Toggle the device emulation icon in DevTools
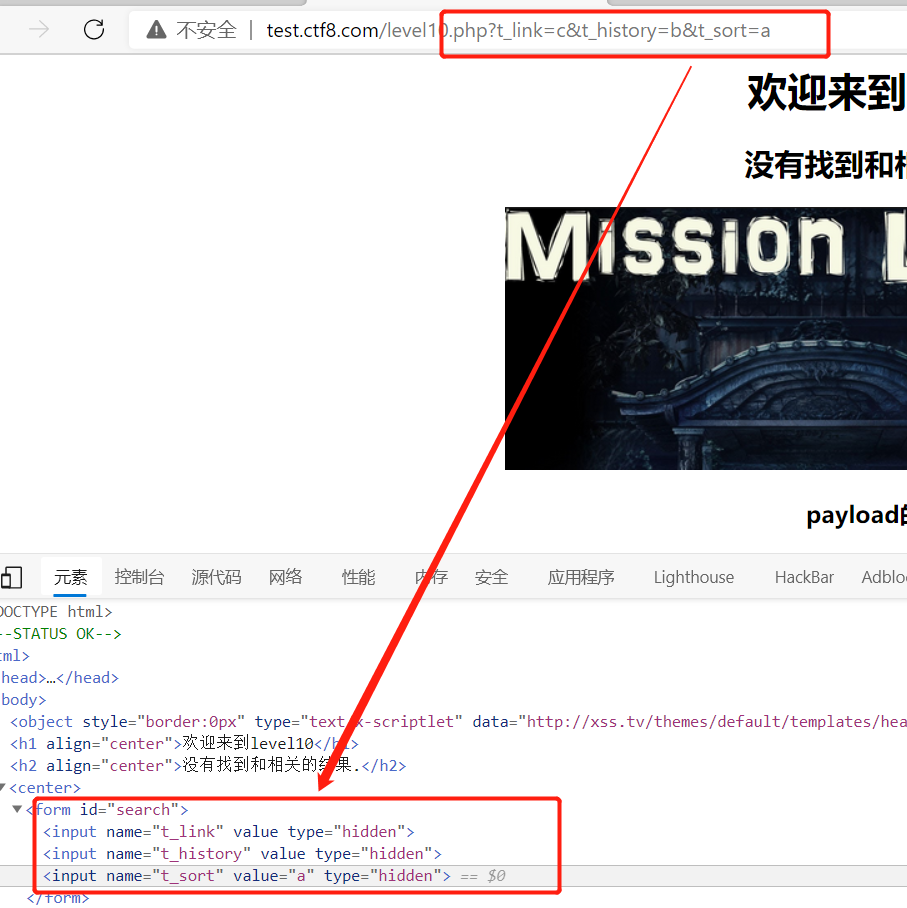Viewport: 907px width, 908px height. click(12, 577)
